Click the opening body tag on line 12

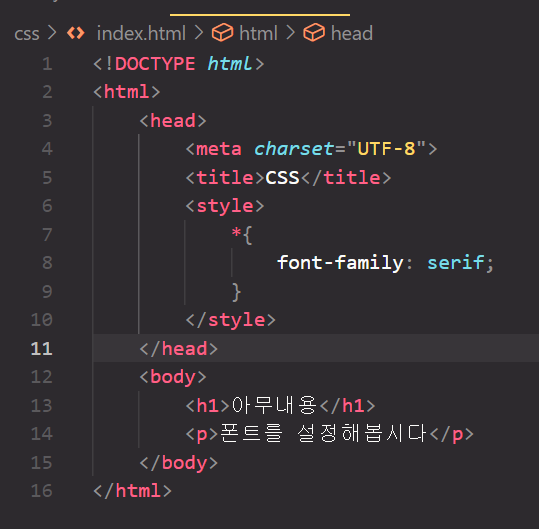click(x=173, y=377)
